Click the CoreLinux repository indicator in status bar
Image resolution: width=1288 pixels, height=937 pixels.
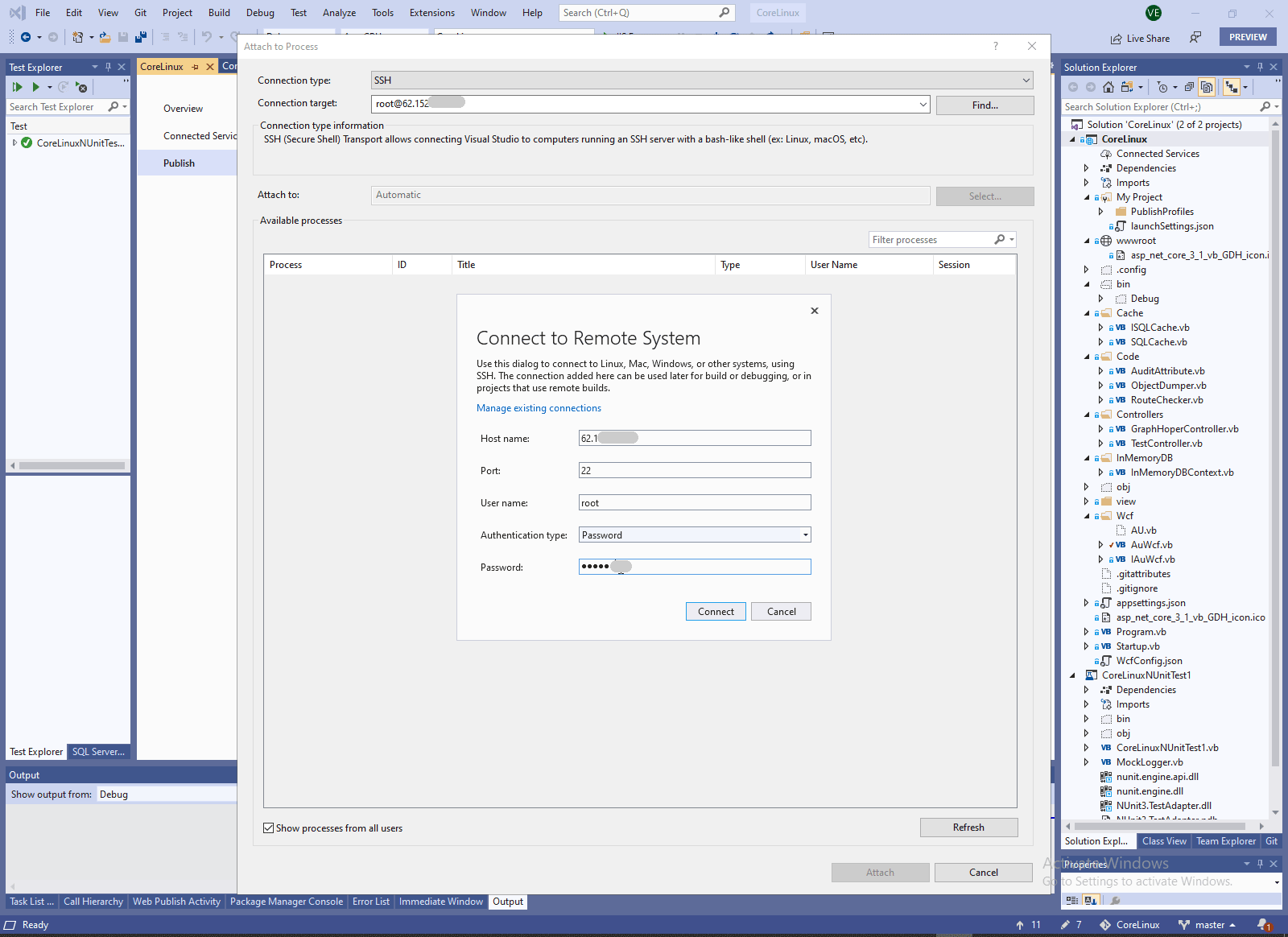[1130, 925]
